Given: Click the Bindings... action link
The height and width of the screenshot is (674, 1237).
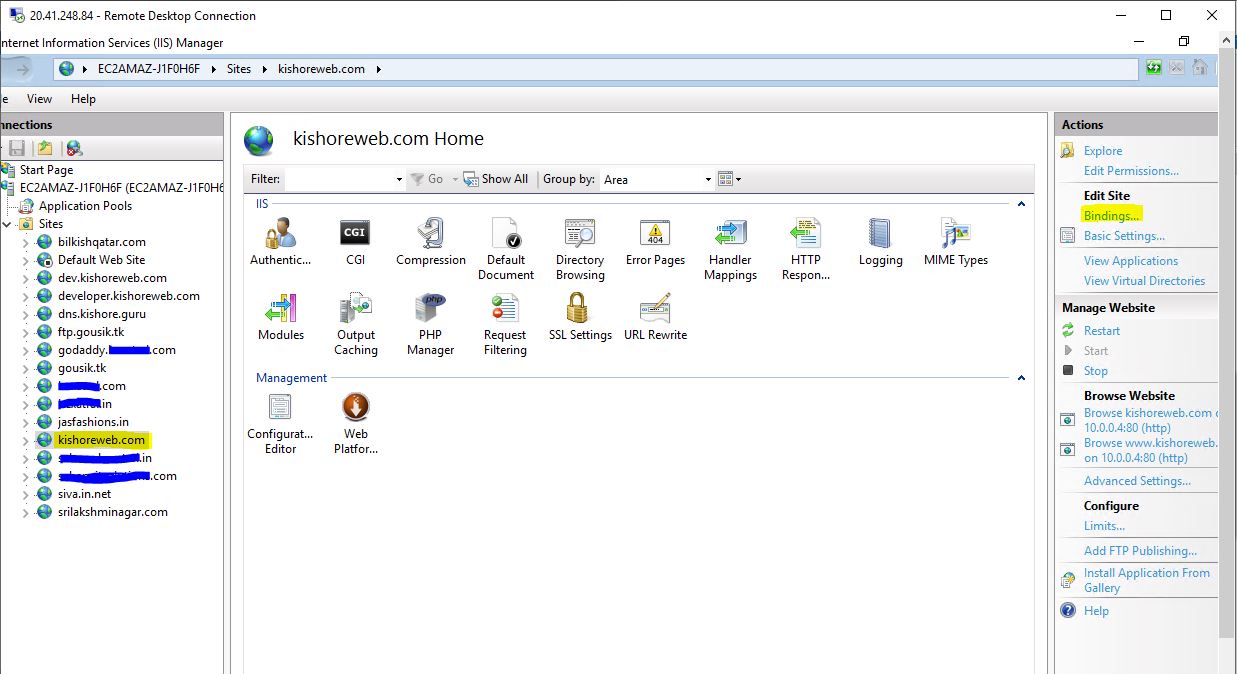Looking at the screenshot, I should click(1111, 216).
